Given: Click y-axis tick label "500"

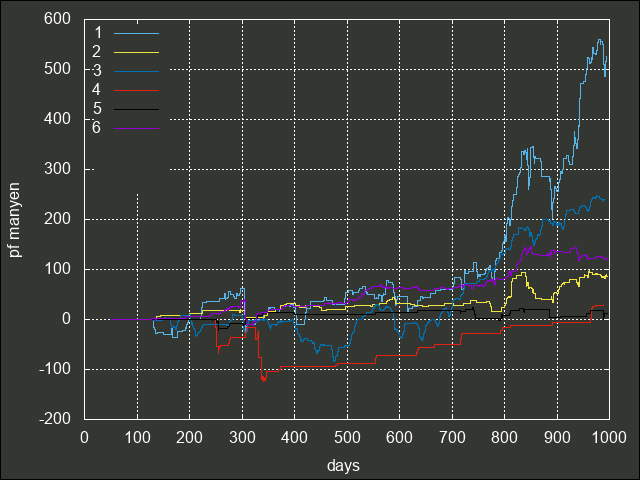Looking at the screenshot, I should point(57,69).
